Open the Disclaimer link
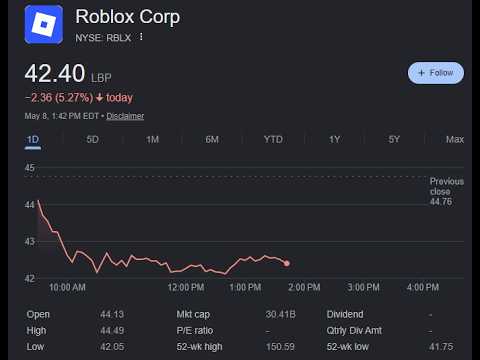 tap(125, 116)
